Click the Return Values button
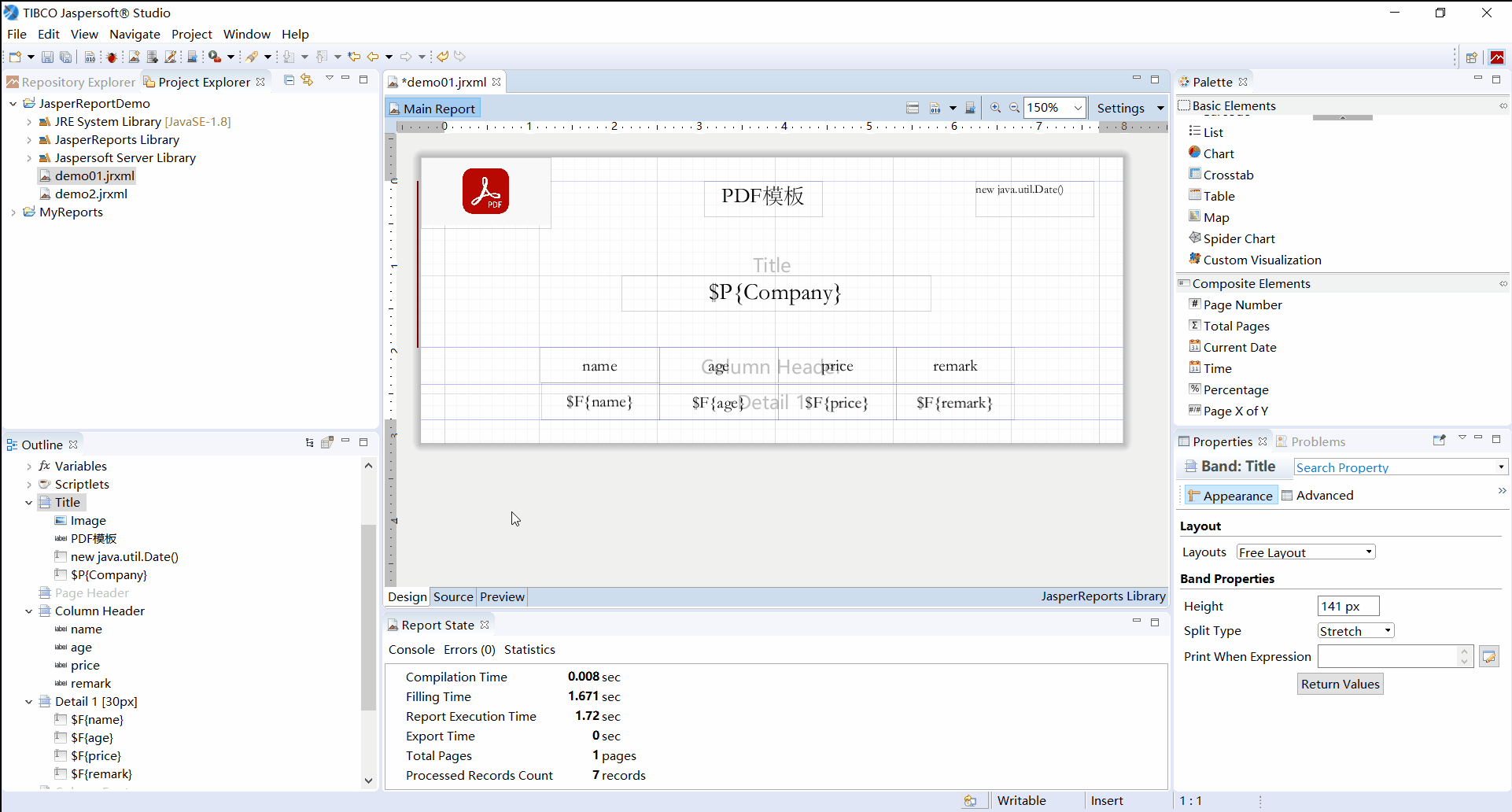Viewport: 1512px width, 812px height. pos(1340,683)
